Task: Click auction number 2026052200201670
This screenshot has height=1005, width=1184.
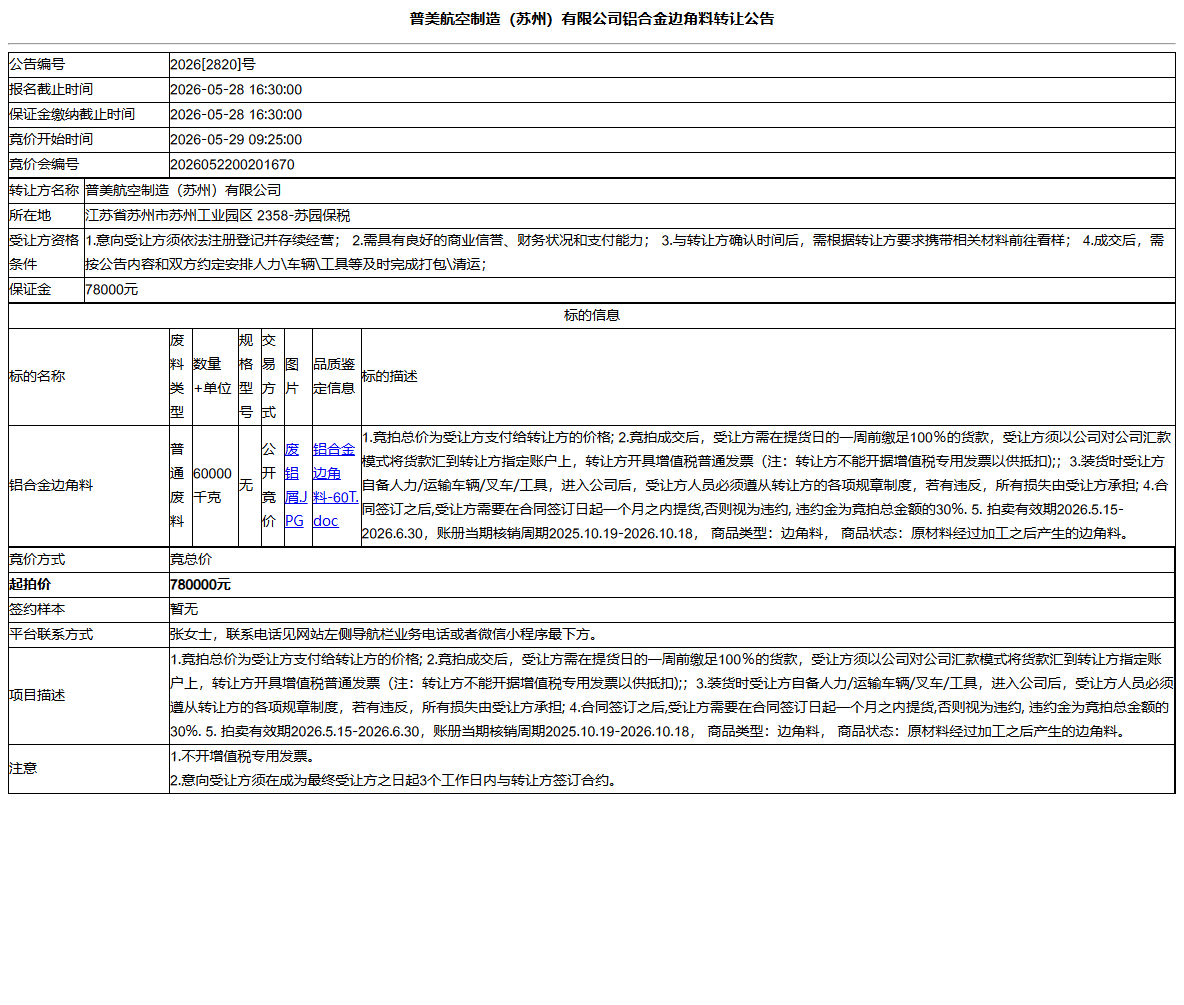Action: coord(233,165)
